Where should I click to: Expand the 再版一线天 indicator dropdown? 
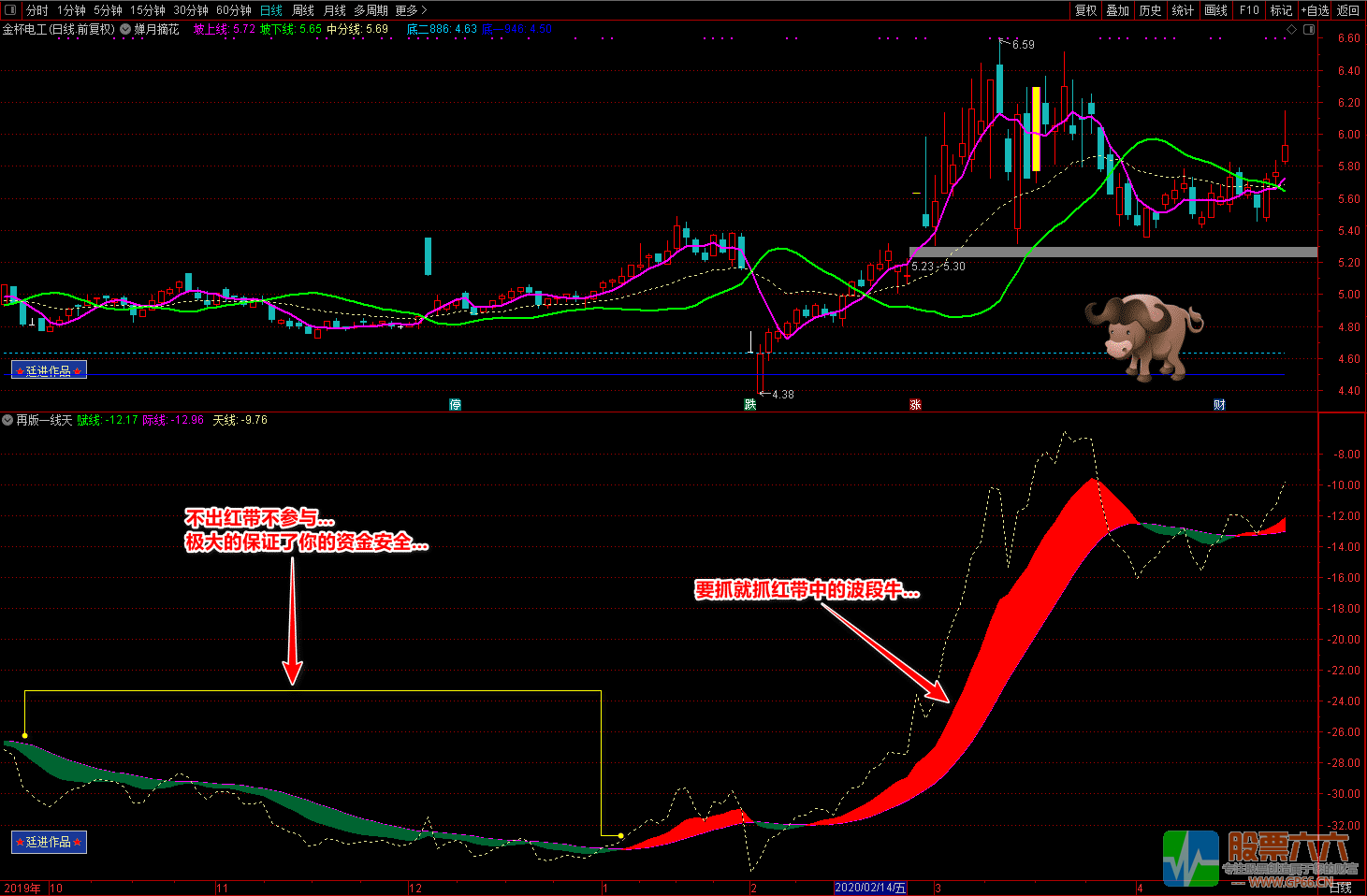7,420
